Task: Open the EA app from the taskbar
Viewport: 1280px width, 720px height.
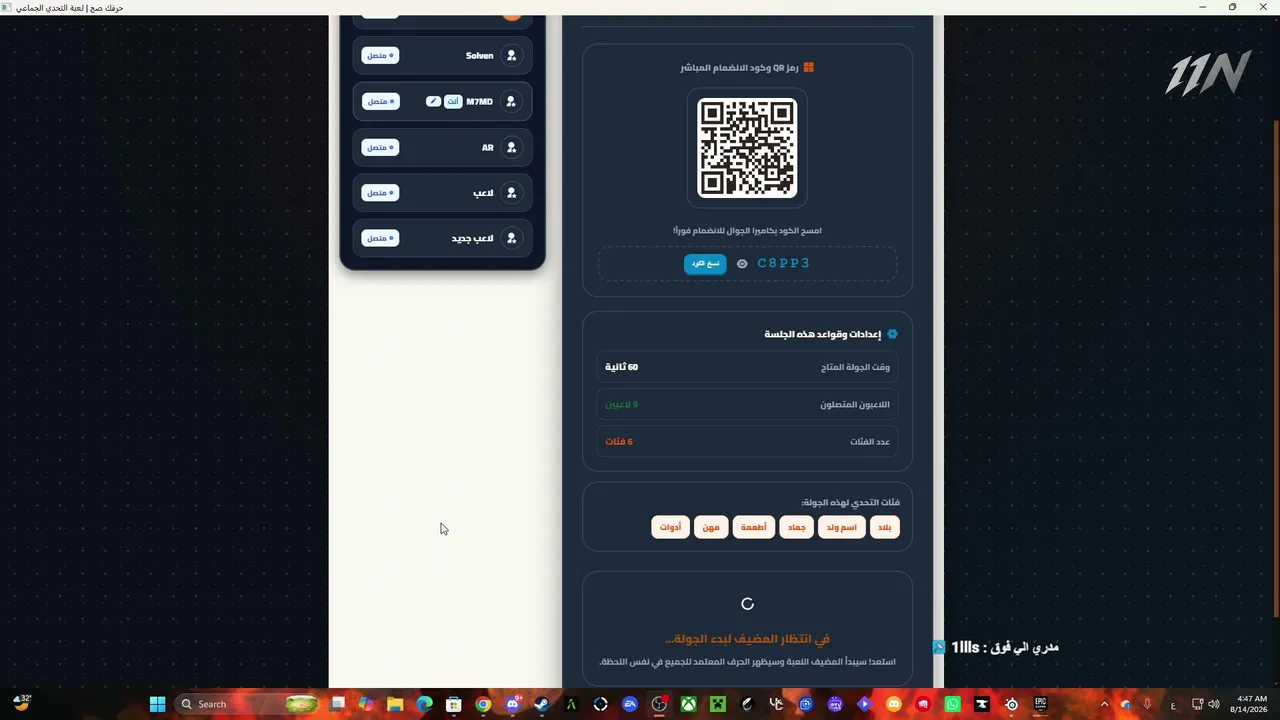Action: pyautogui.click(x=630, y=704)
